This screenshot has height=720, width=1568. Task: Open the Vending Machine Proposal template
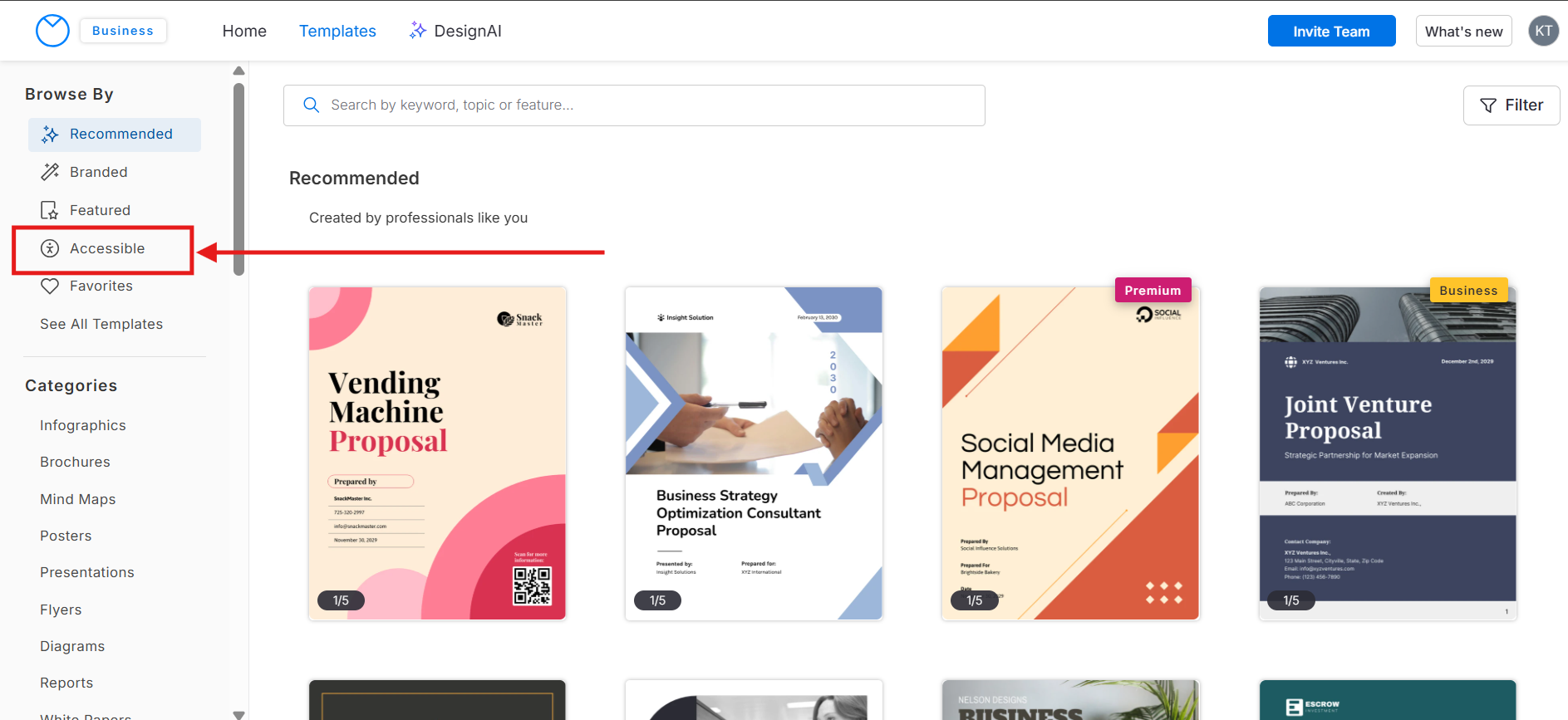coord(437,453)
